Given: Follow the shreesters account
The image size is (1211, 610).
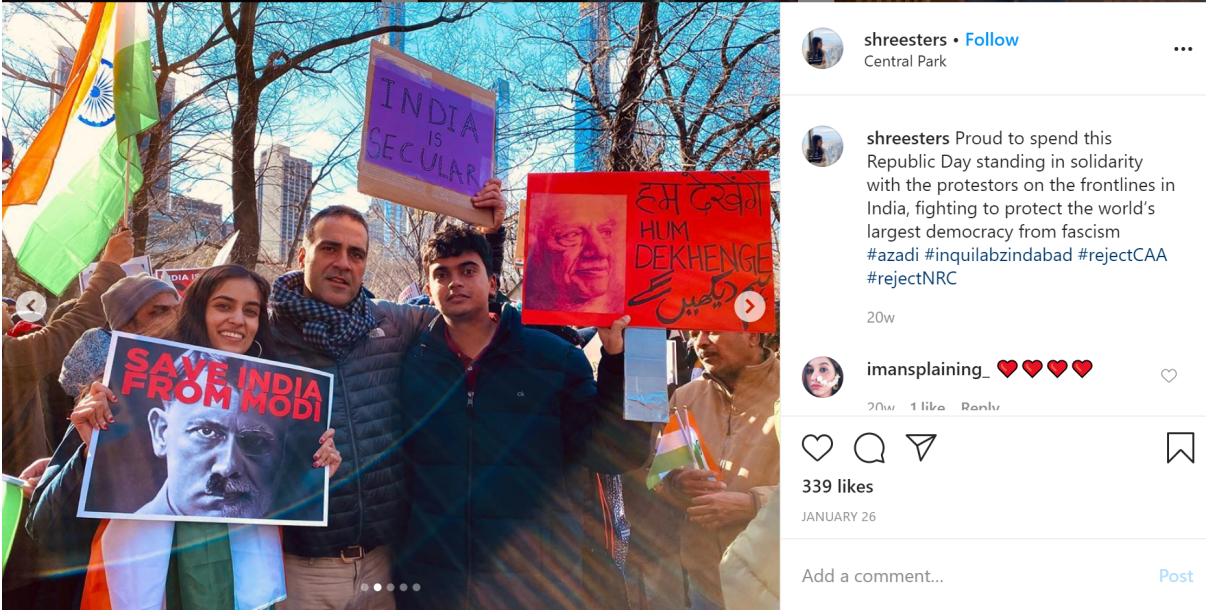Looking at the screenshot, I should pos(991,40).
